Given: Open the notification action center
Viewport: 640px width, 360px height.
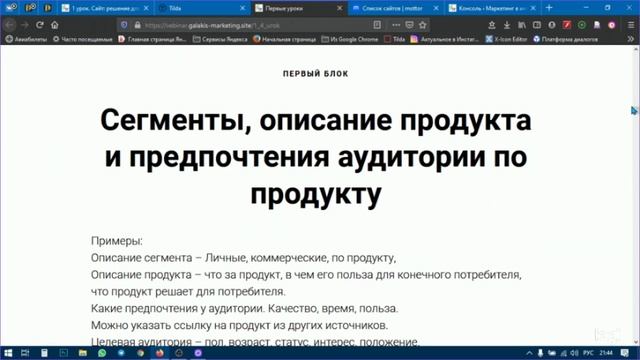Looking at the screenshot, I should coord(624,353).
